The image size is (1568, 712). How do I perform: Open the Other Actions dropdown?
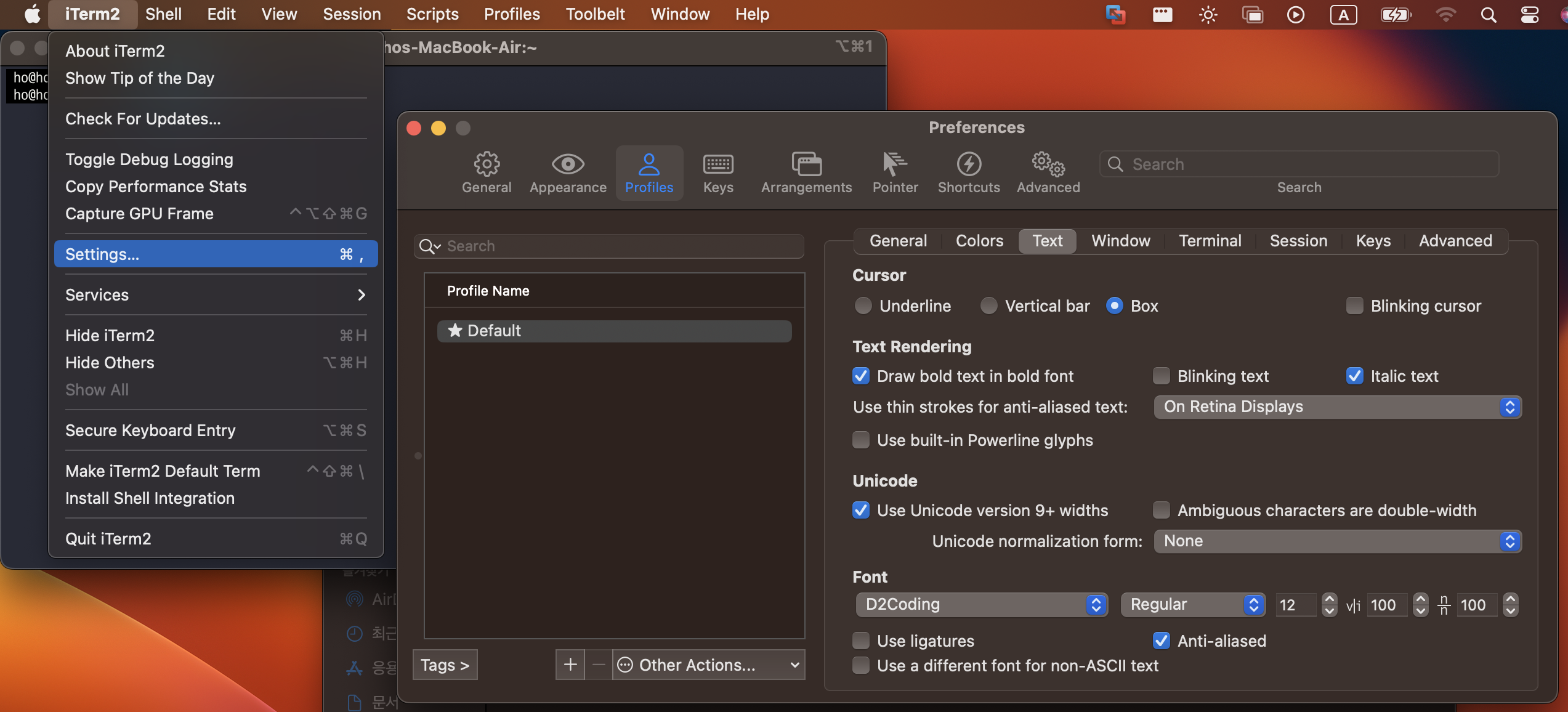[x=708, y=665]
